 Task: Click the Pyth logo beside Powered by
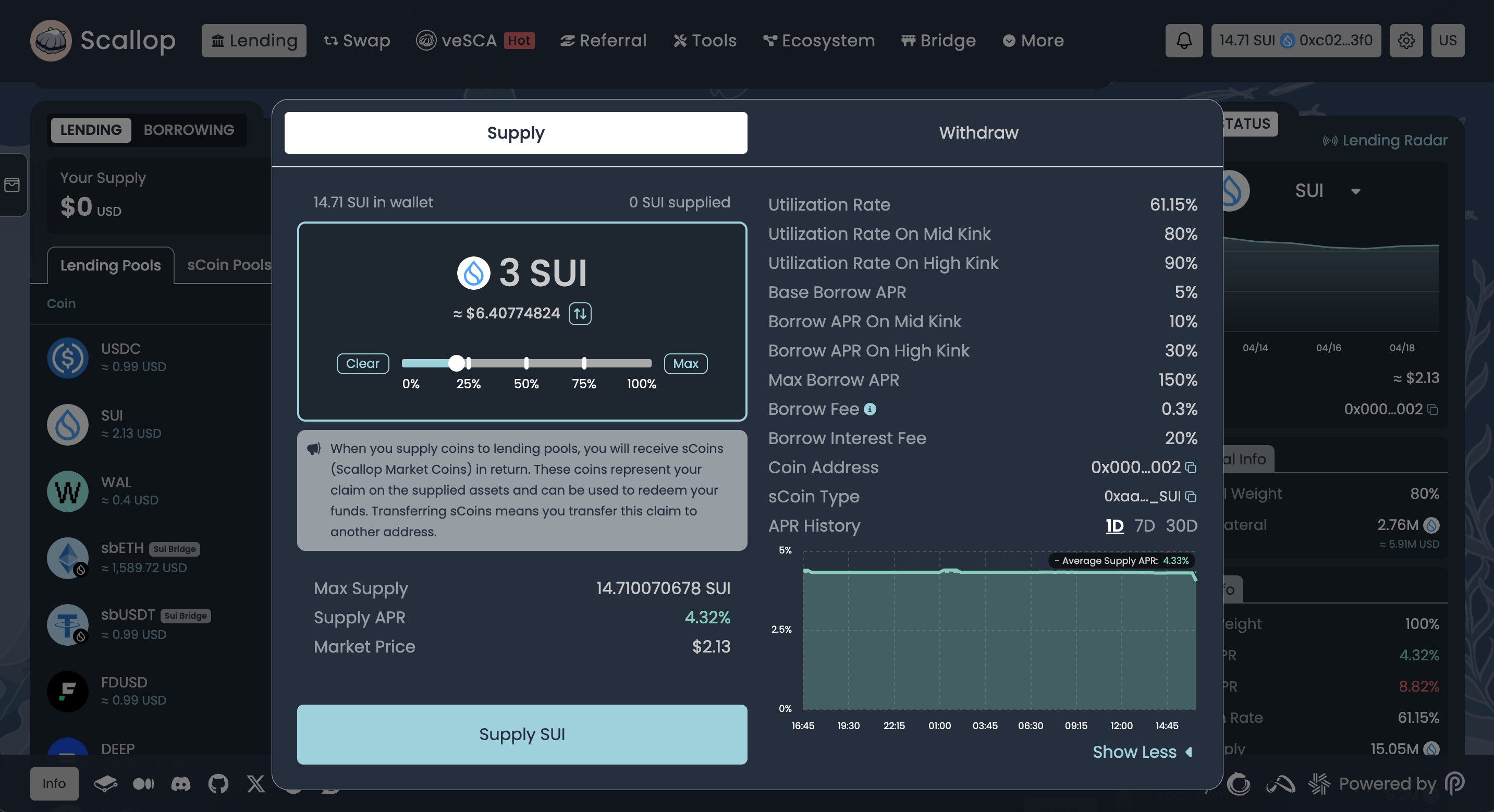pyautogui.click(x=1454, y=783)
